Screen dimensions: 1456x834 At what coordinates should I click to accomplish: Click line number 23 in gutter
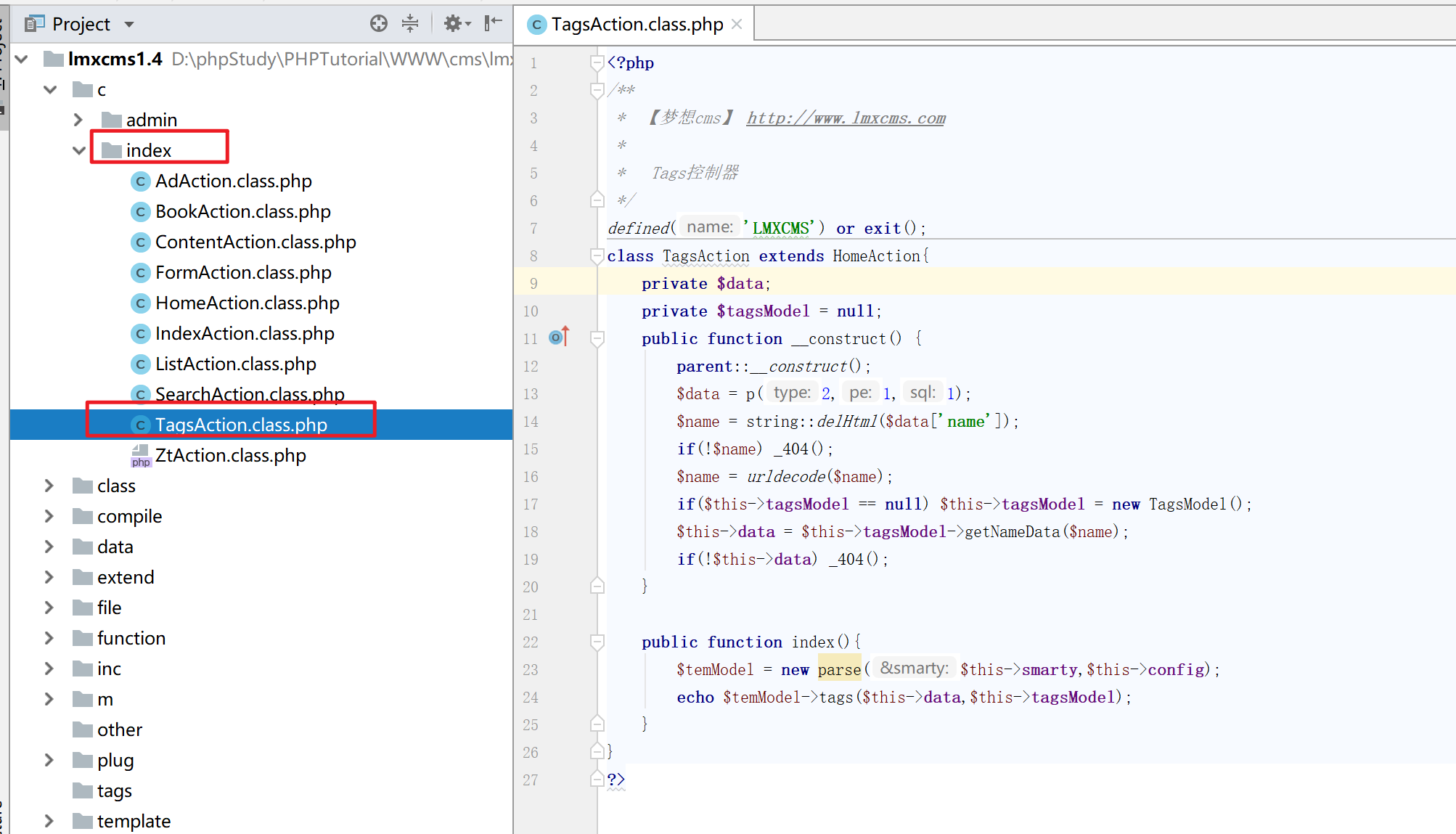tap(531, 670)
